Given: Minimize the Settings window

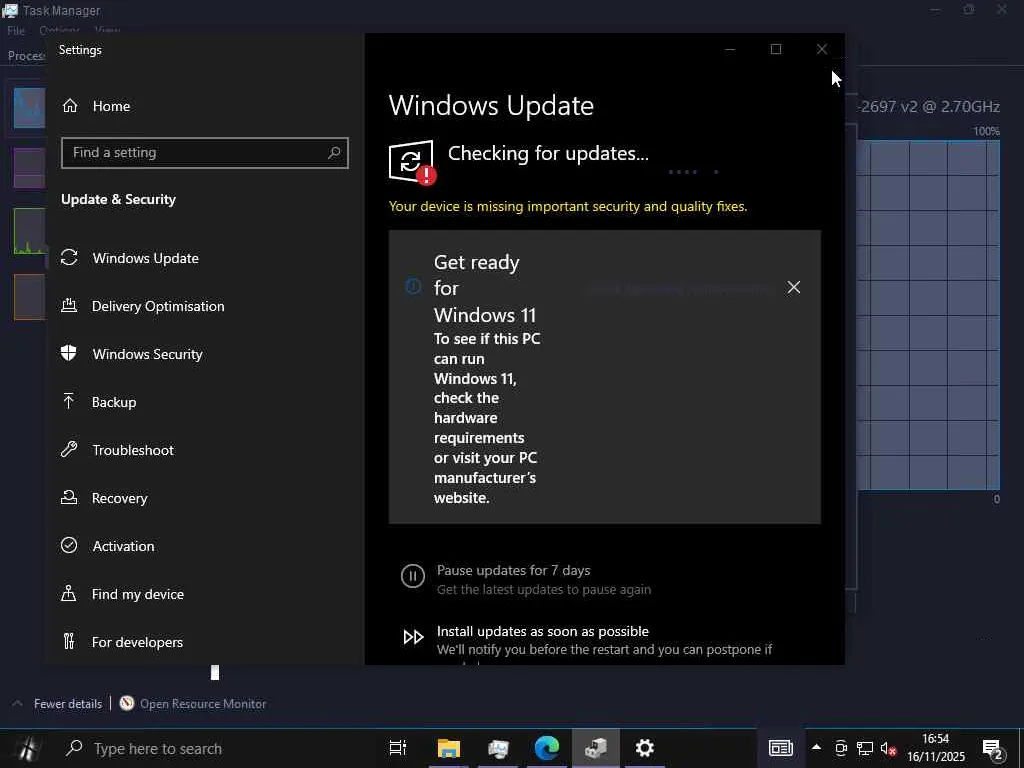Looking at the screenshot, I should point(730,49).
